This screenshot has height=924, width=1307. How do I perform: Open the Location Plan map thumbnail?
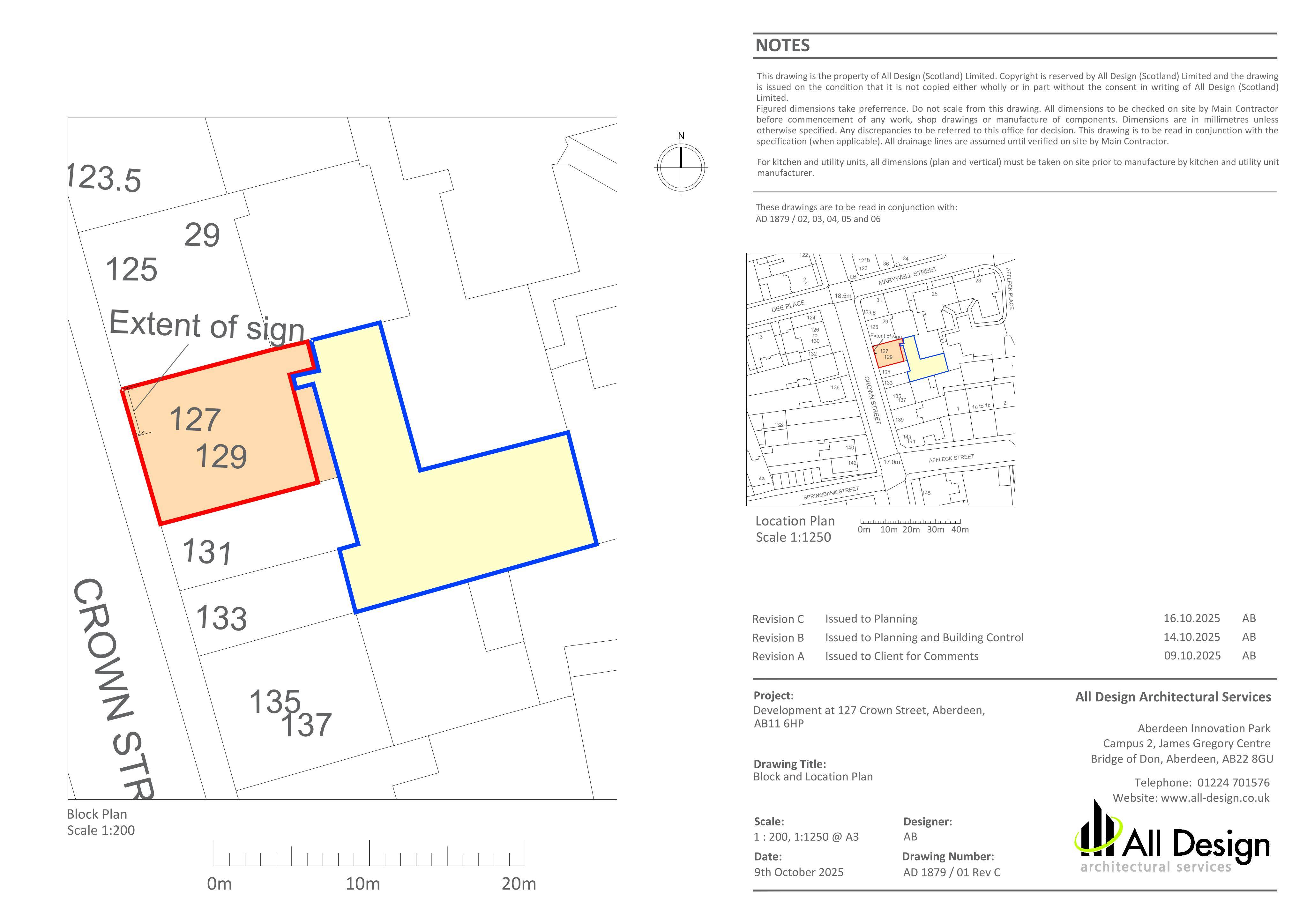pos(880,379)
